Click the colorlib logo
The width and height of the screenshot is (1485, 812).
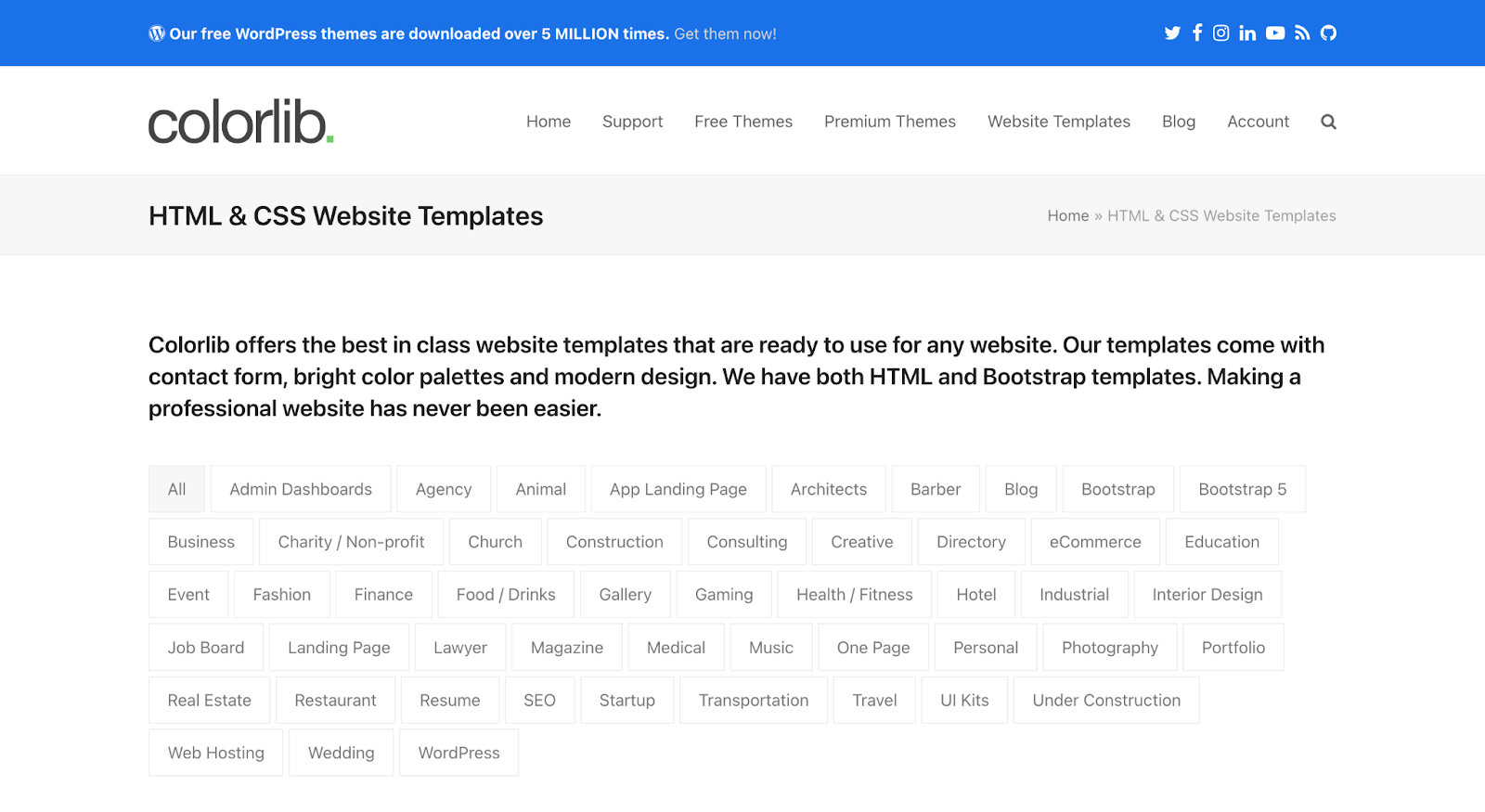[241, 122]
